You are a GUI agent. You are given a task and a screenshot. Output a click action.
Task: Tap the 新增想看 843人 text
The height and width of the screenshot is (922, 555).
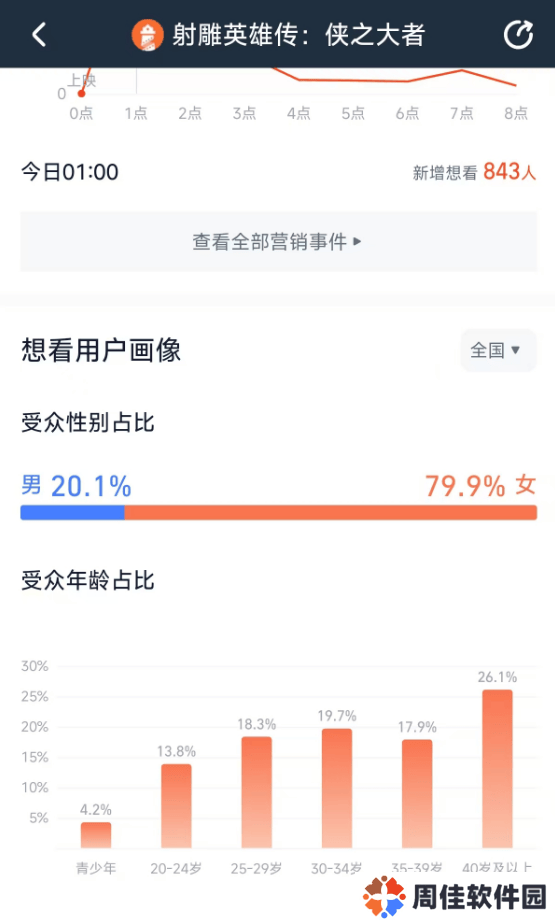pos(474,172)
